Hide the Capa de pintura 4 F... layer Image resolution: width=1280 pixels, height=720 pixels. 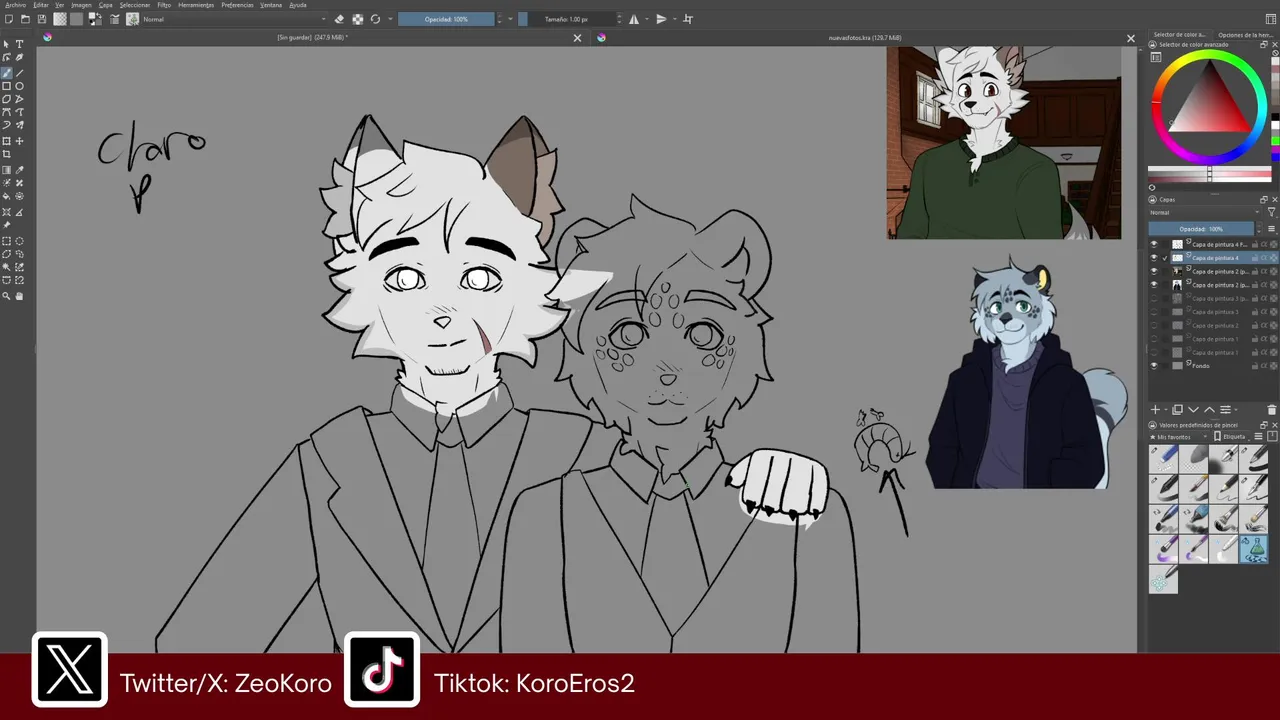coord(1153,244)
